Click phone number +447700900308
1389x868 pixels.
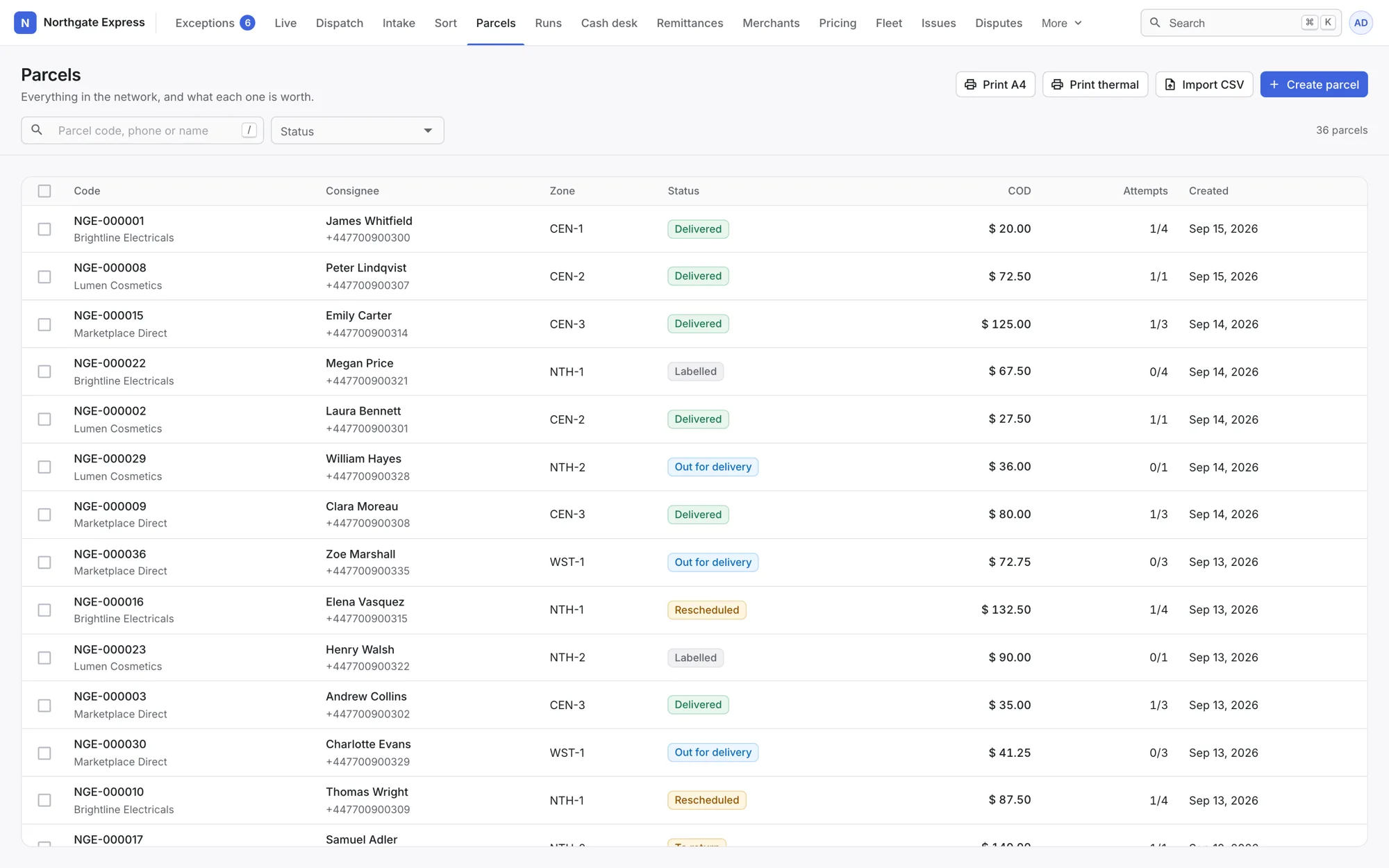click(367, 524)
